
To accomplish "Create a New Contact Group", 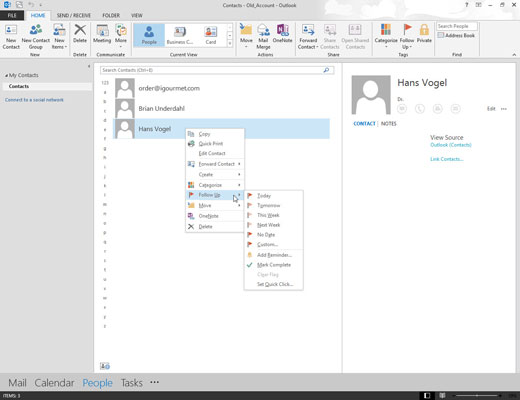I will tap(36, 37).
